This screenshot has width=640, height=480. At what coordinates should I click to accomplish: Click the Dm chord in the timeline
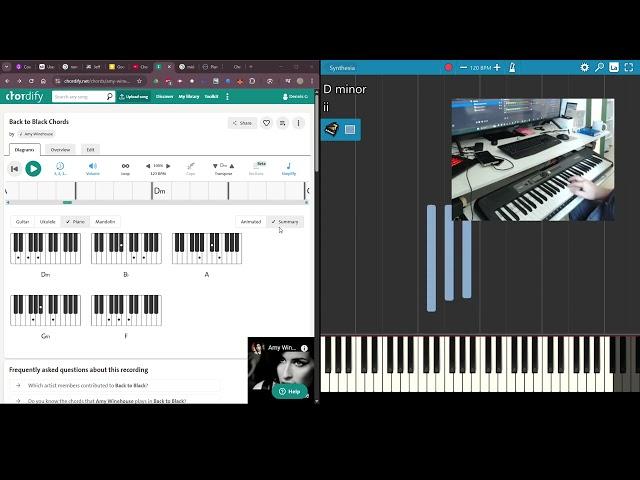pyautogui.click(x=160, y=191)
